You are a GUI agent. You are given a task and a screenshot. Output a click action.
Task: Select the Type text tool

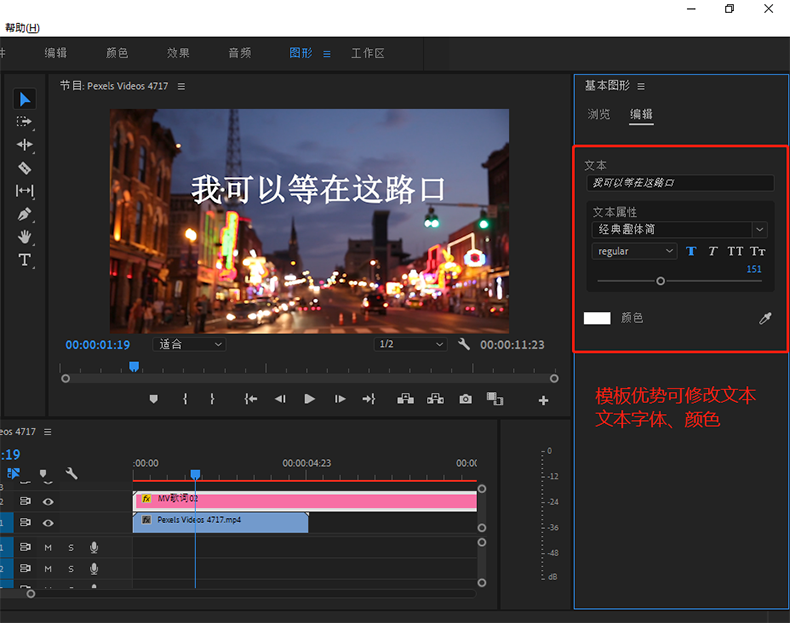25,260
